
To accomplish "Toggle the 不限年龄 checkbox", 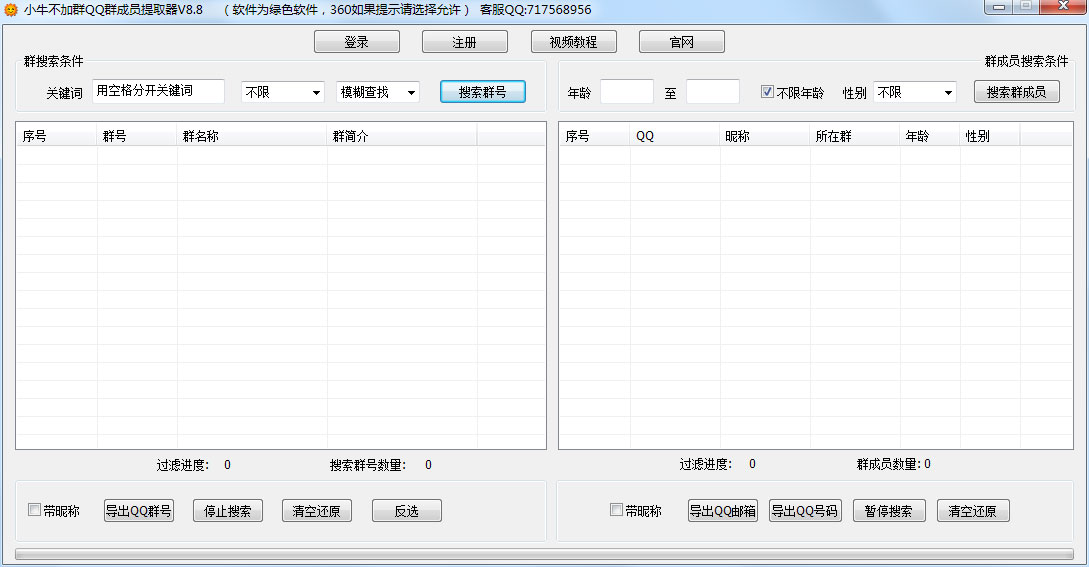I will click(x=768, y=92).
